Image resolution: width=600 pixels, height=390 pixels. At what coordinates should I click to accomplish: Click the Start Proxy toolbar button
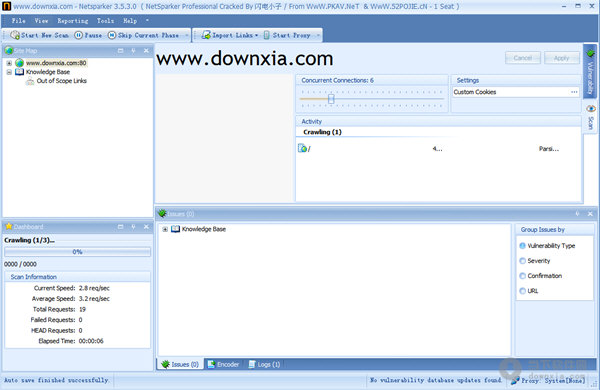click(287, 35)
